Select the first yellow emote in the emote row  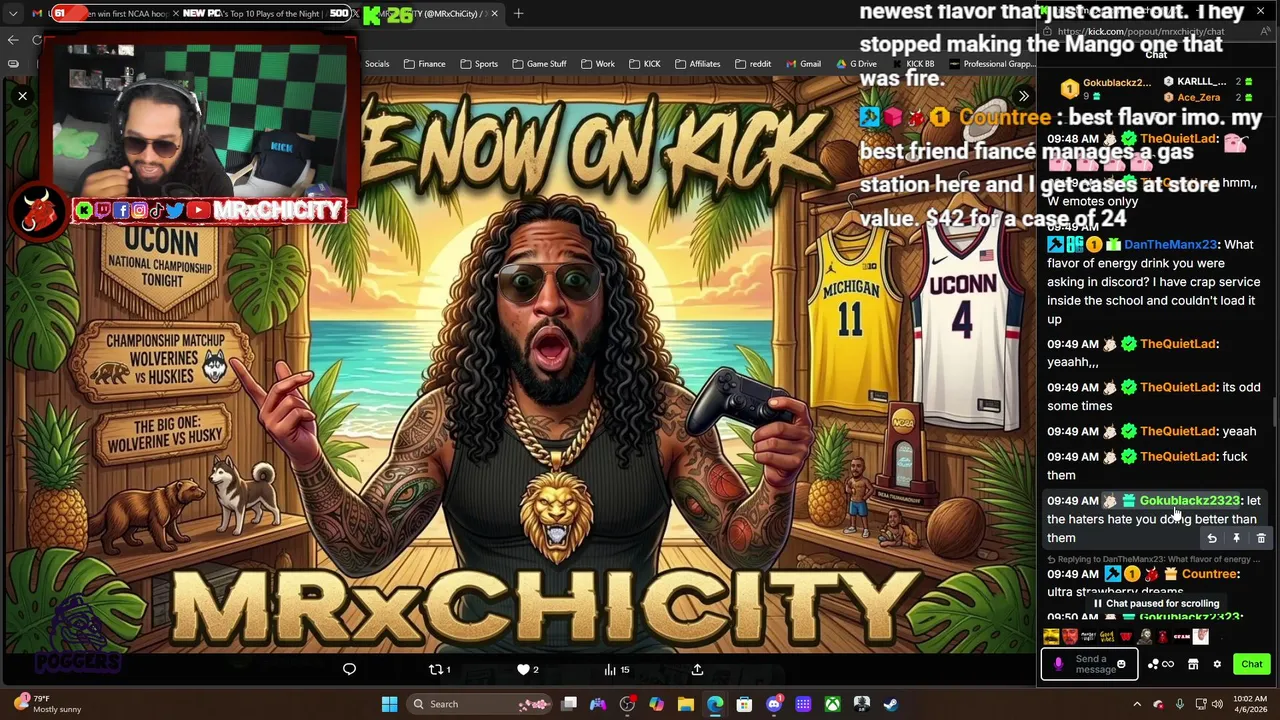[x=1051, y=636]
